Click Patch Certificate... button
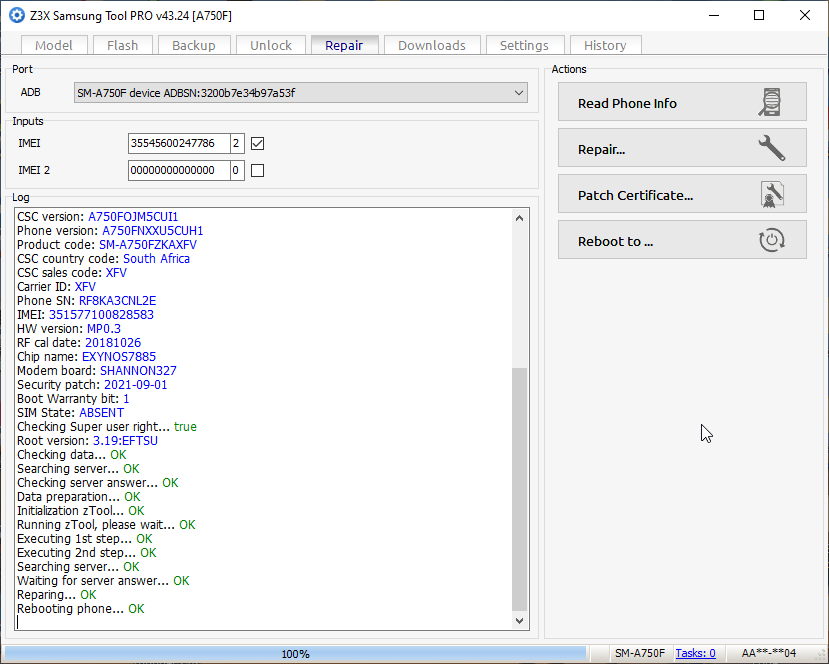 pos(682,193)
